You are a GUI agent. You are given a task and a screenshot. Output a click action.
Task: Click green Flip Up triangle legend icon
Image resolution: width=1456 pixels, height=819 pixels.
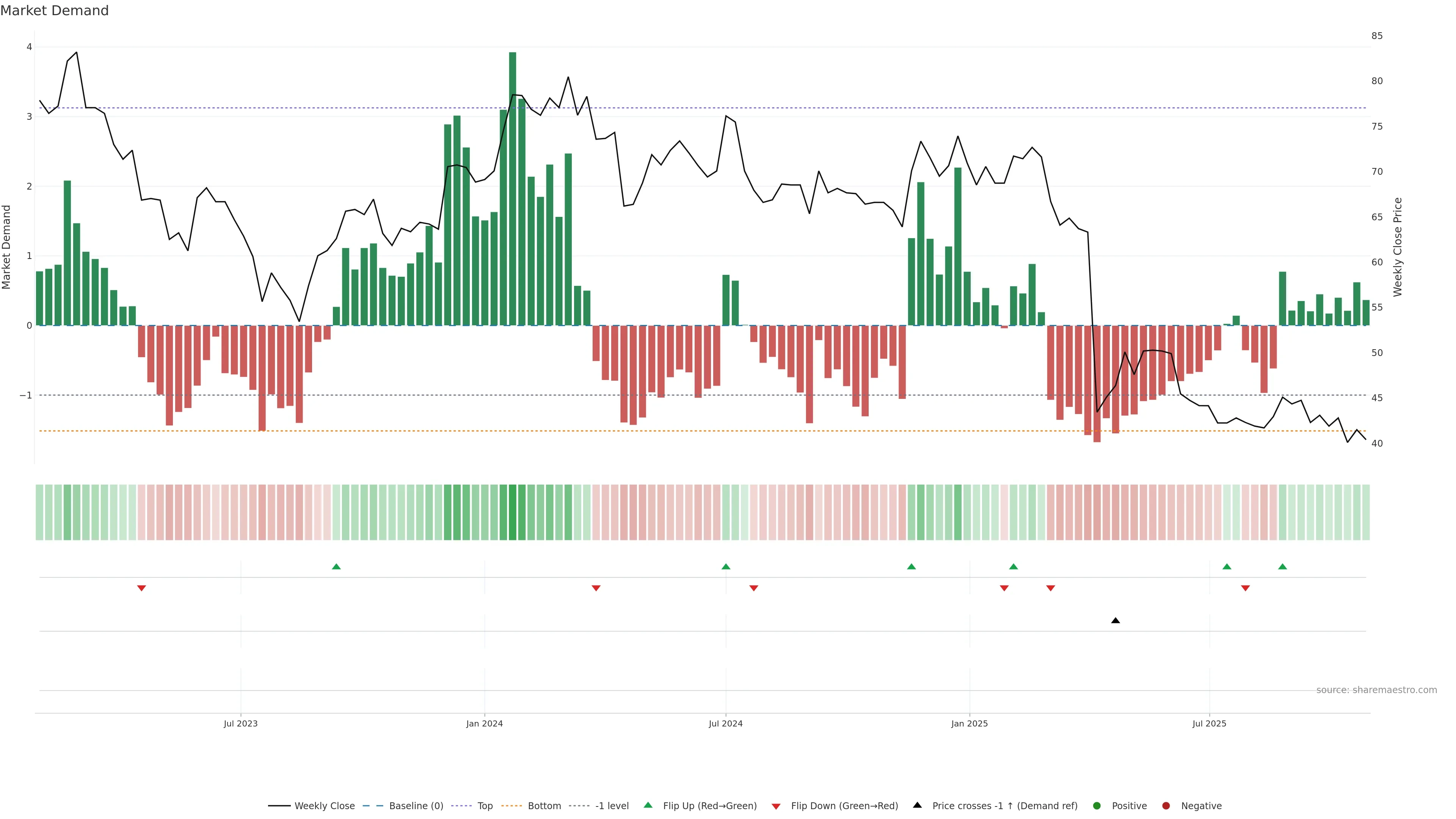(x=648, y=805)
